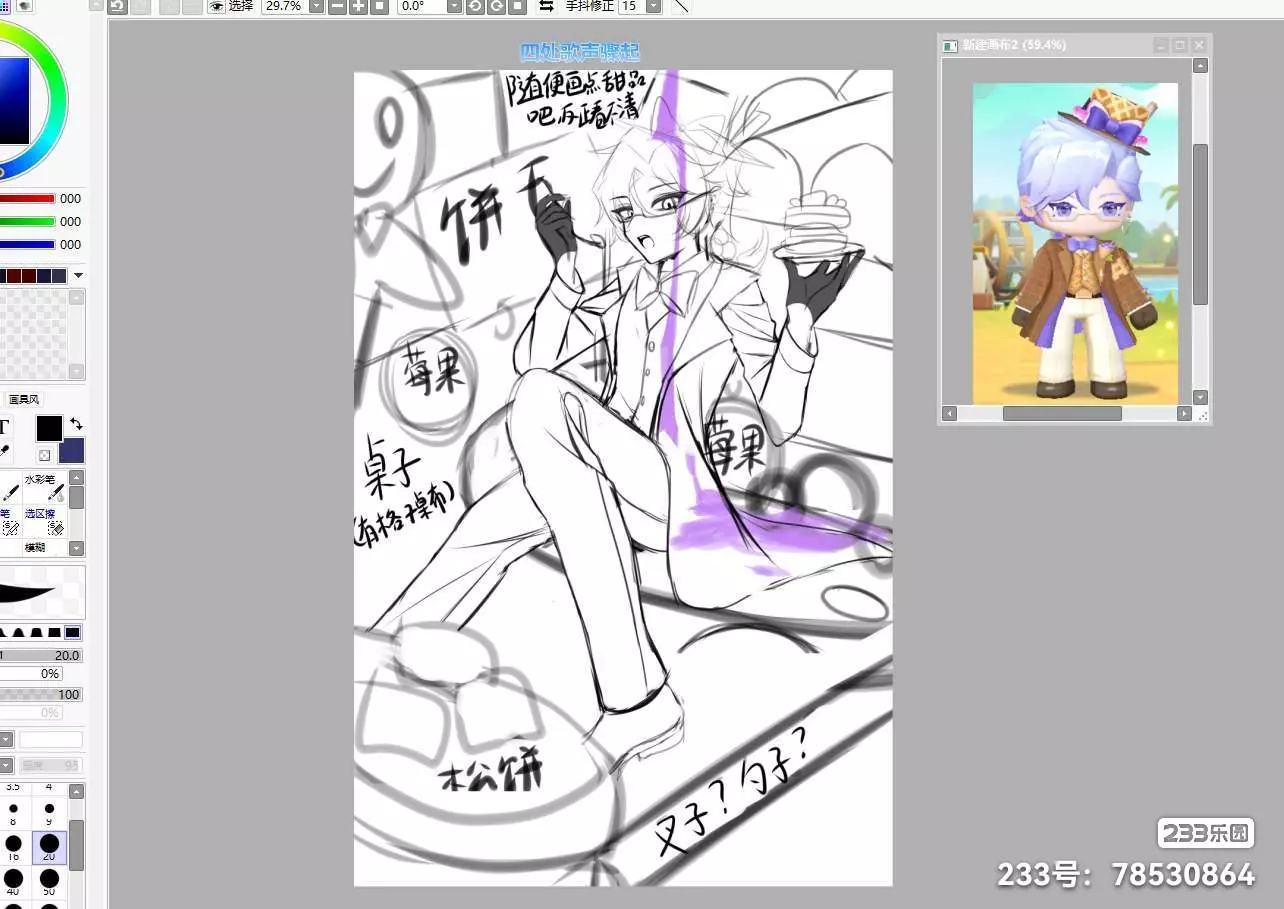Click the undo button in top toolbar
Image resolution: width=1284 pixels, height=909 pixels.
click(x=117, y=6)
